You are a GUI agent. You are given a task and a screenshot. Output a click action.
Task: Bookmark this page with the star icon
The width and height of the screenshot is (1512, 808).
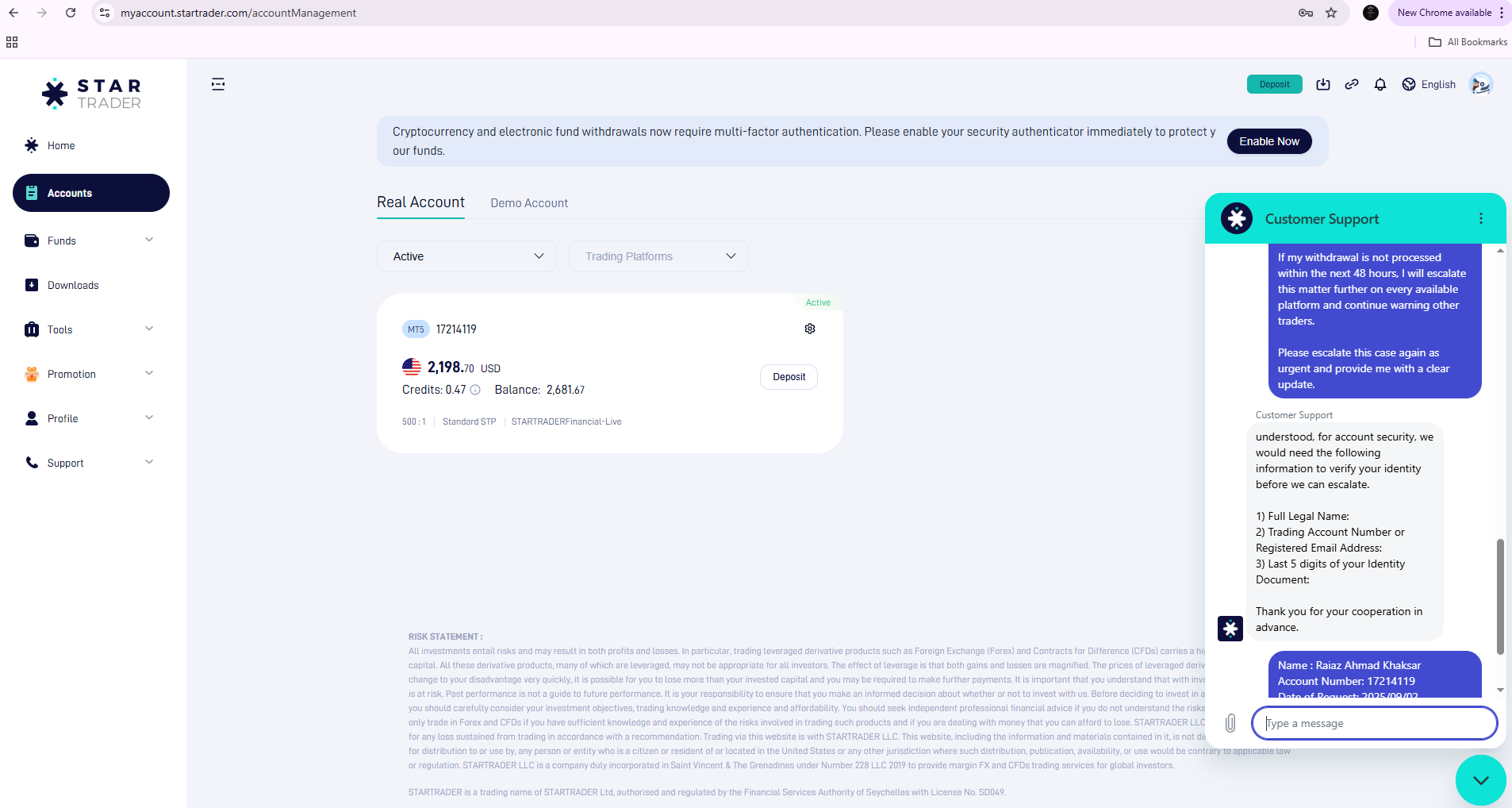tap(1331, 13)
